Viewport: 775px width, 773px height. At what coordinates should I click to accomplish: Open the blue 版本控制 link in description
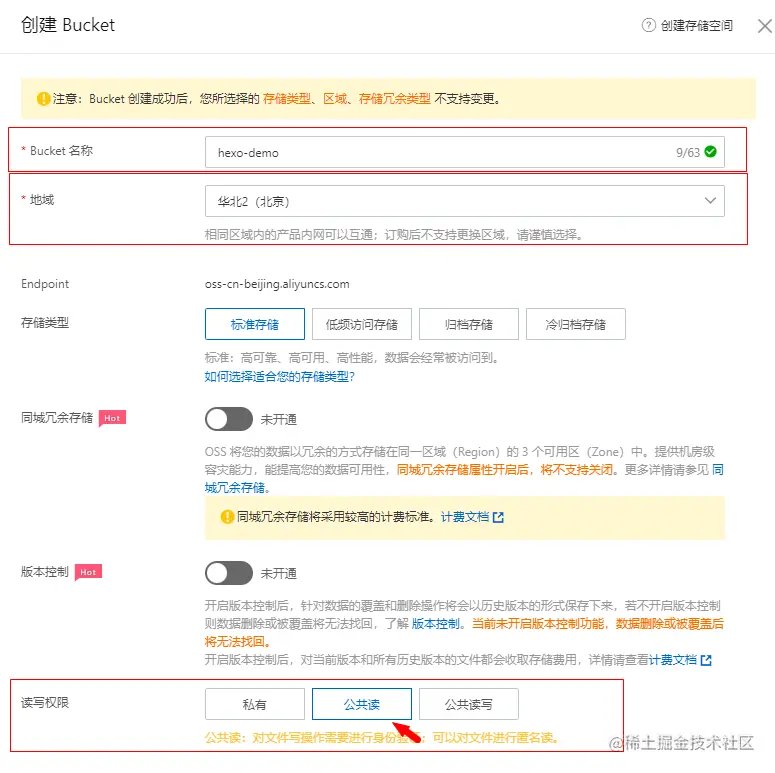435,624
